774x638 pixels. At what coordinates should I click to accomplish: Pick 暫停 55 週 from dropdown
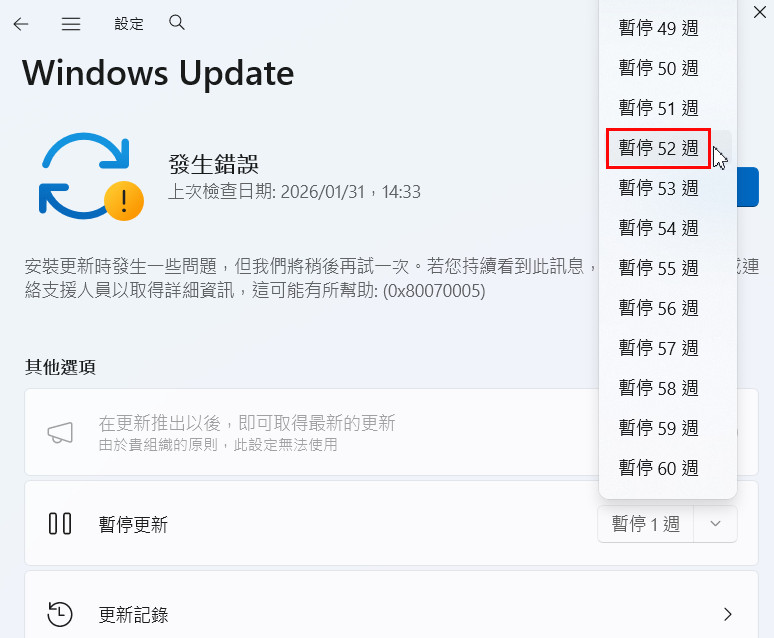pyautogui.click(x=658, y=268)
